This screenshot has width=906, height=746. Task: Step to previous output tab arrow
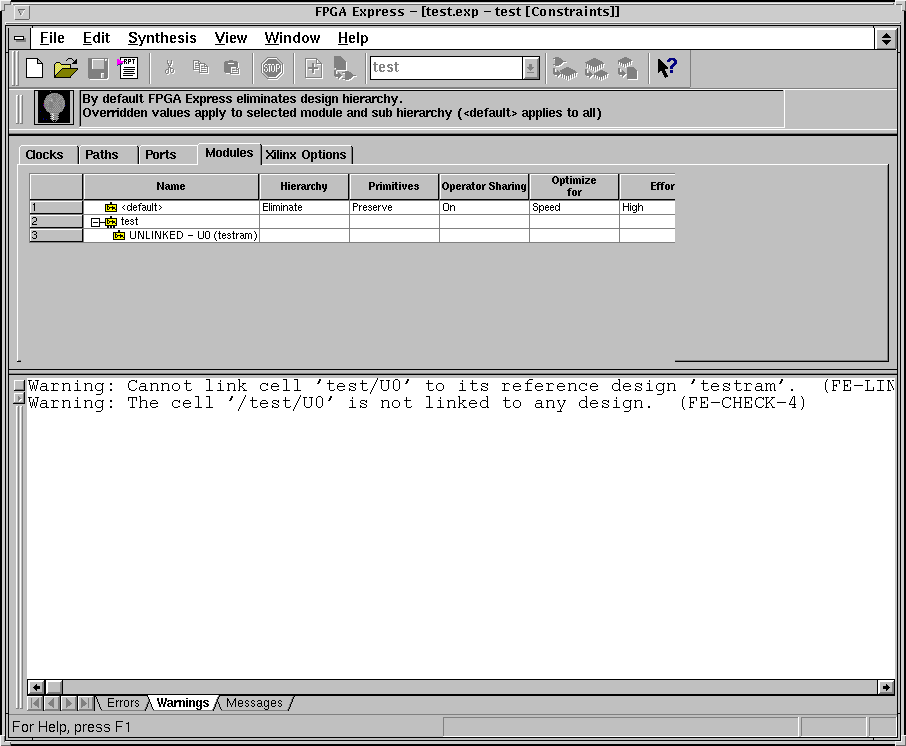51,703
